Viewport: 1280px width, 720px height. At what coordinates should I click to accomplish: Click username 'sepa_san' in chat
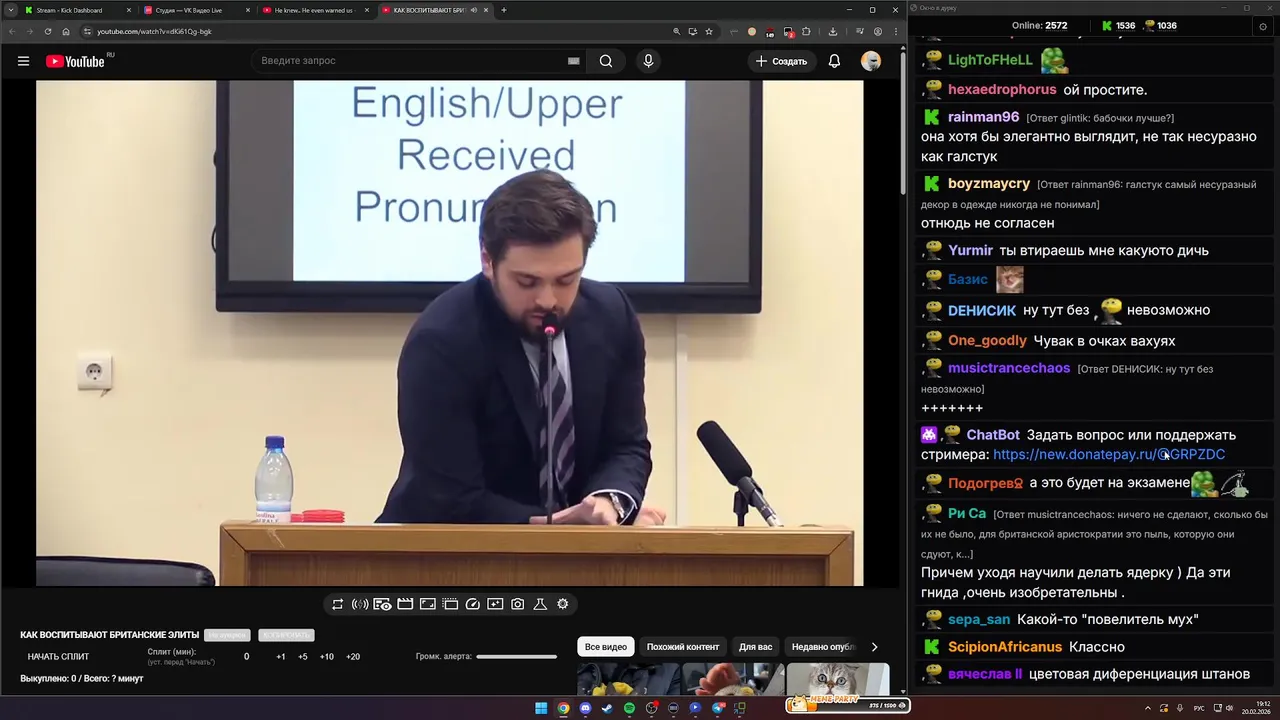click(979, 620)
